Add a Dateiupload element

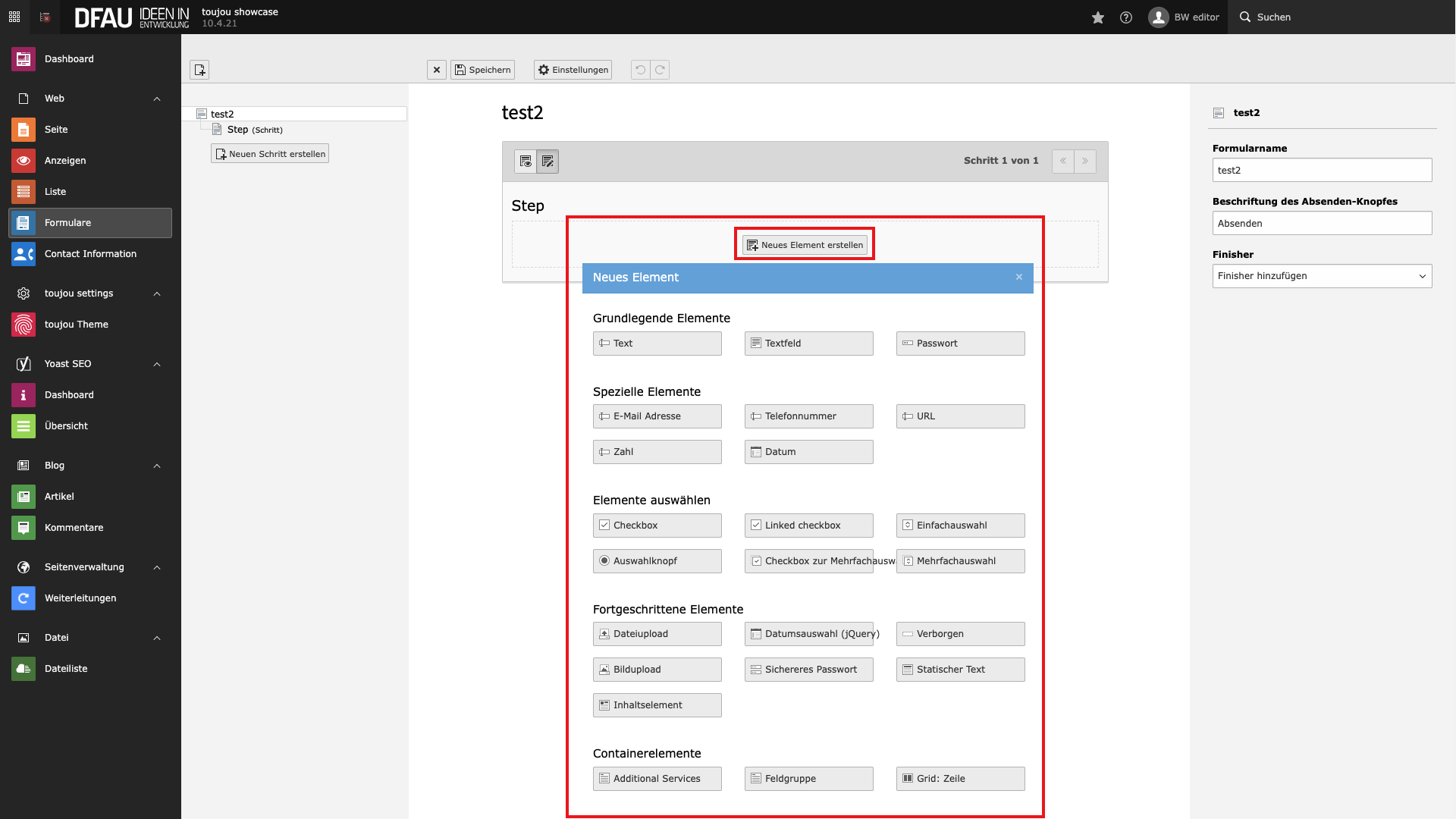(x=657, y=634)
